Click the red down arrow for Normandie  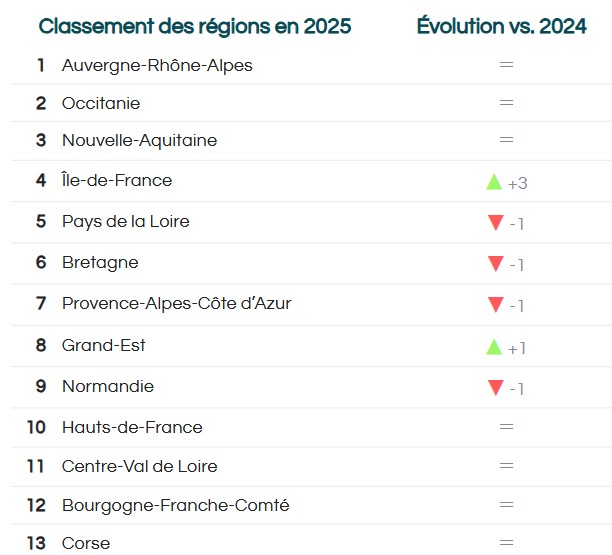496,388
